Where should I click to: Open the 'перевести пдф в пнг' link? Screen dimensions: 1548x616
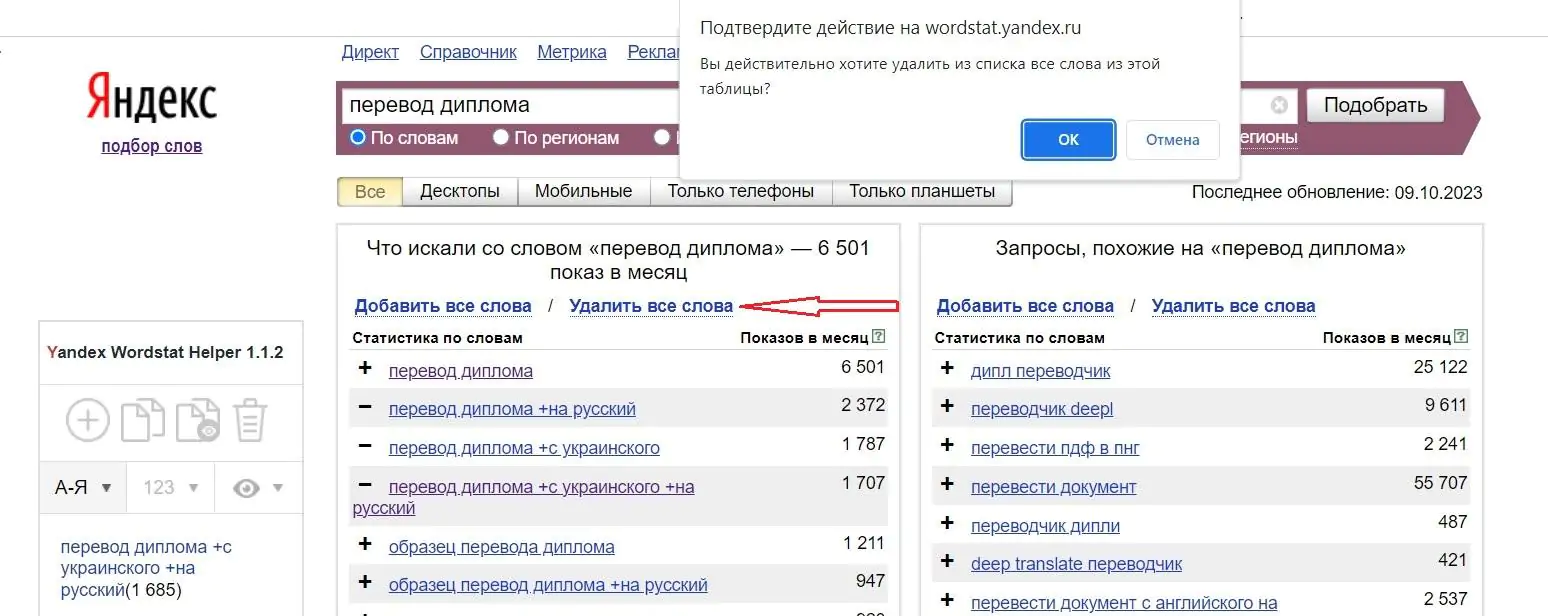point(1055,448)
